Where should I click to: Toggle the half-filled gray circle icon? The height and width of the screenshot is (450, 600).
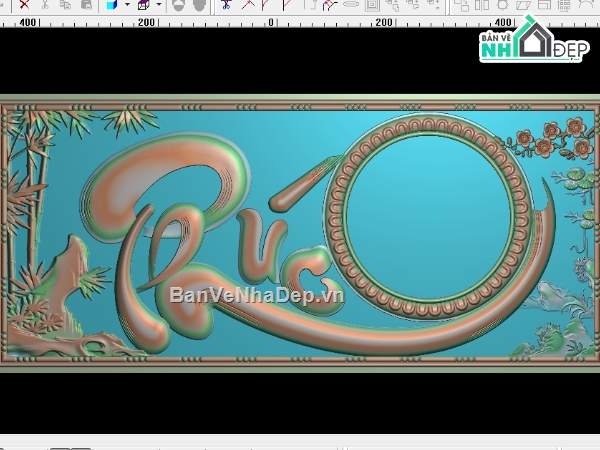[178, 5]
